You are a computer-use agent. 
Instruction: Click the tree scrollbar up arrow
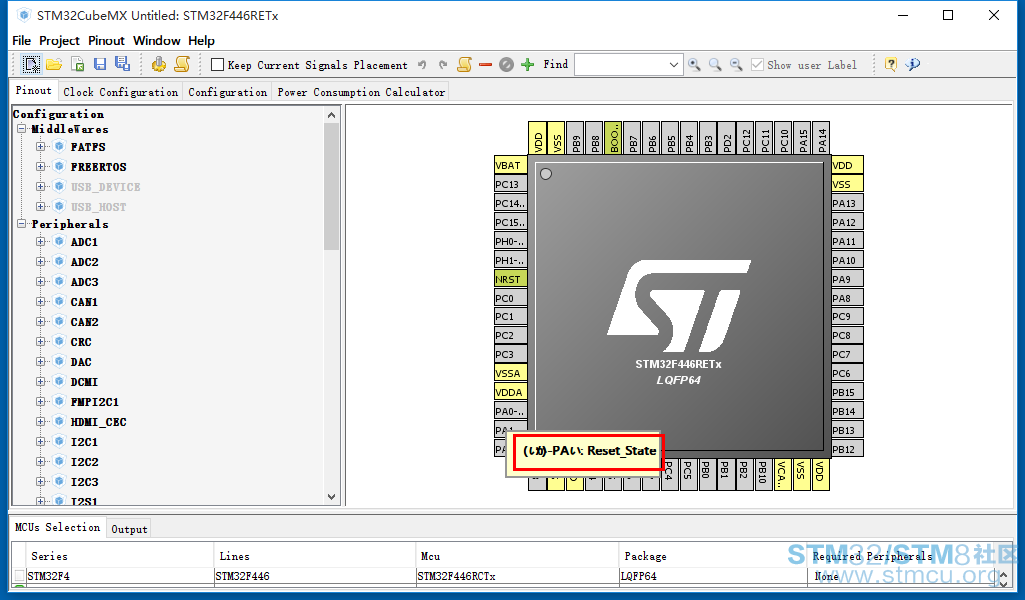331,115
